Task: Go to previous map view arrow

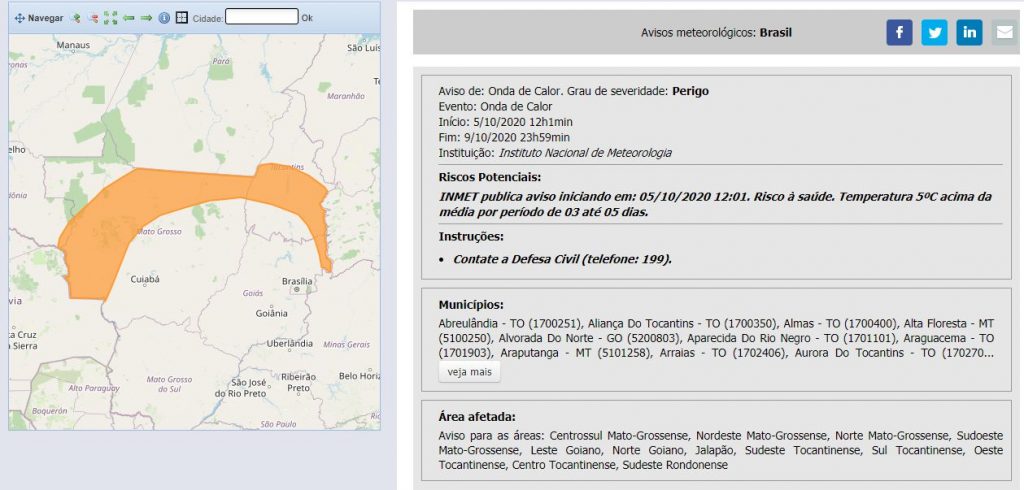Action: (129, 18)
